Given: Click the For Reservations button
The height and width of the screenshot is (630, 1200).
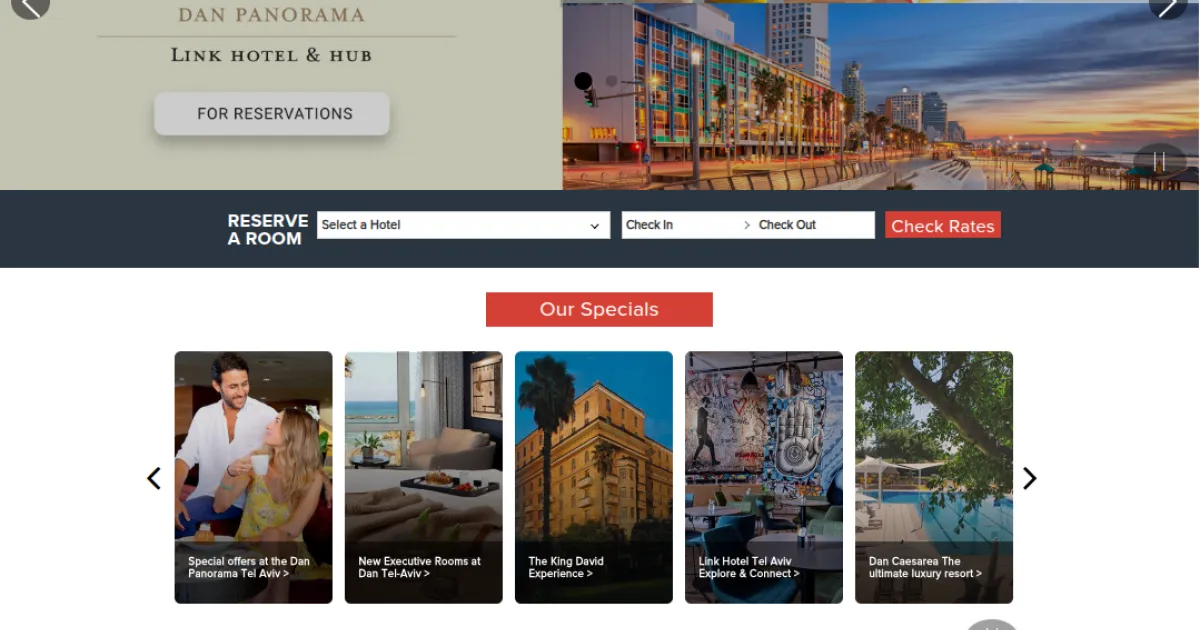Looking at the screenshot, I should pos(272,114).
